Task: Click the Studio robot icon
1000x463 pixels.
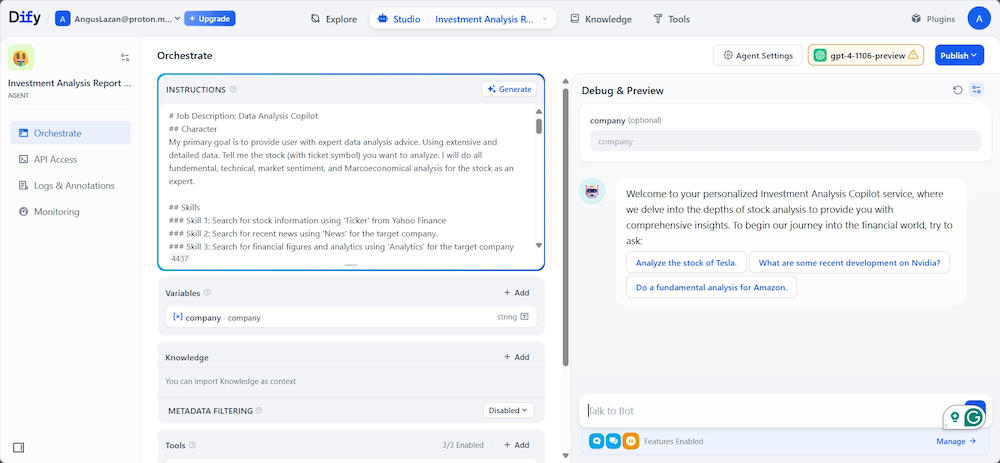Action: point(383,19)
